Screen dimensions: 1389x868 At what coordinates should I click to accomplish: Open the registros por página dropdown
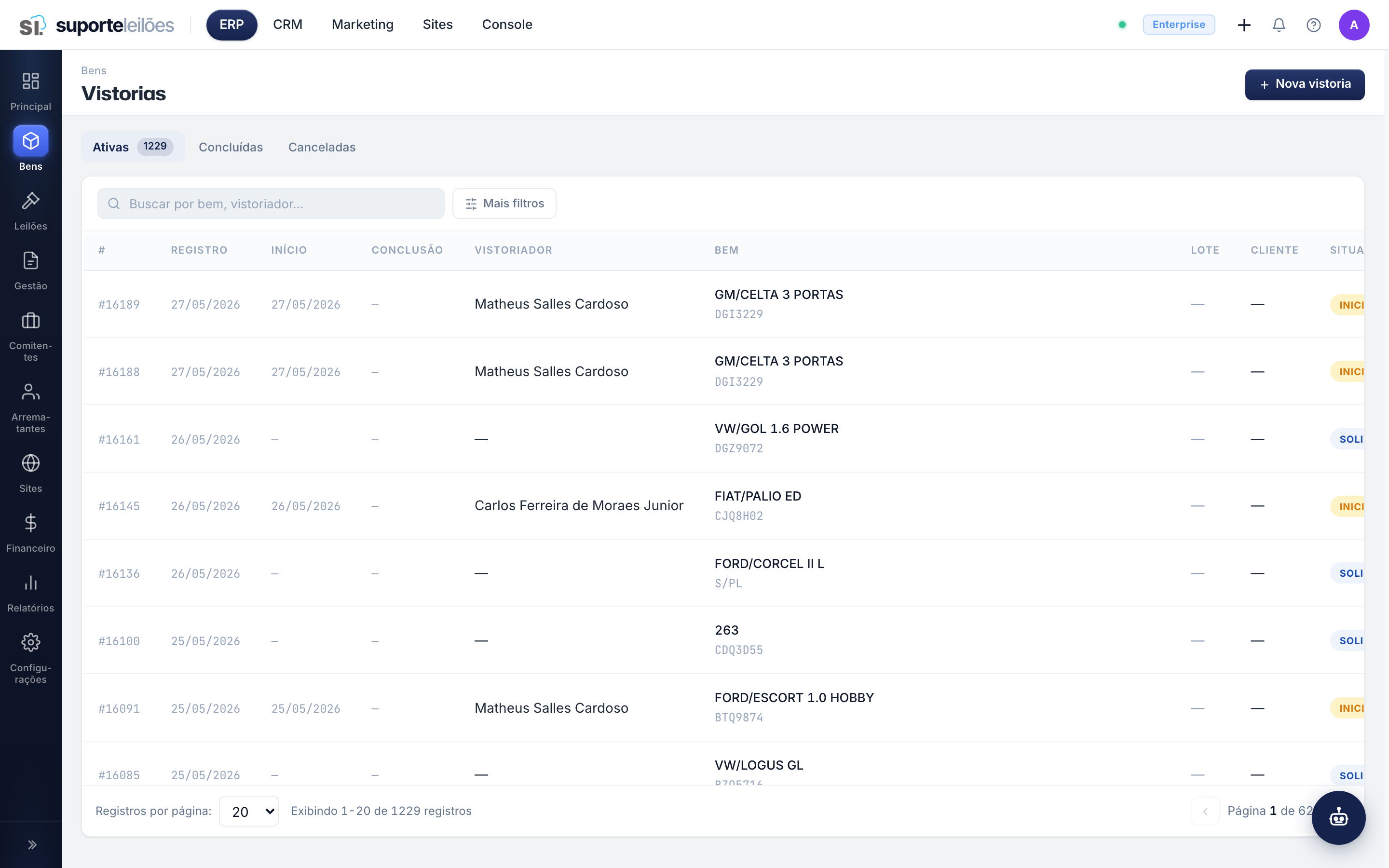click(249, 811)
